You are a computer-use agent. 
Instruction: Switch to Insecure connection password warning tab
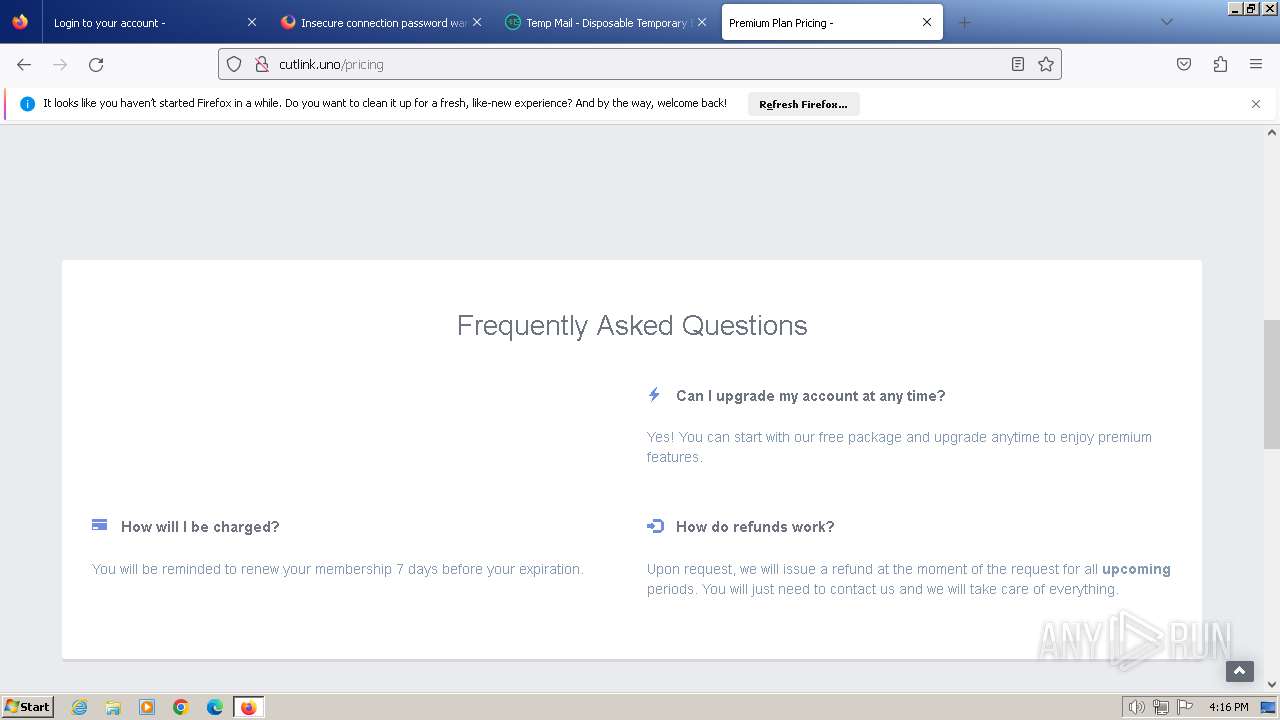point(381,22)
